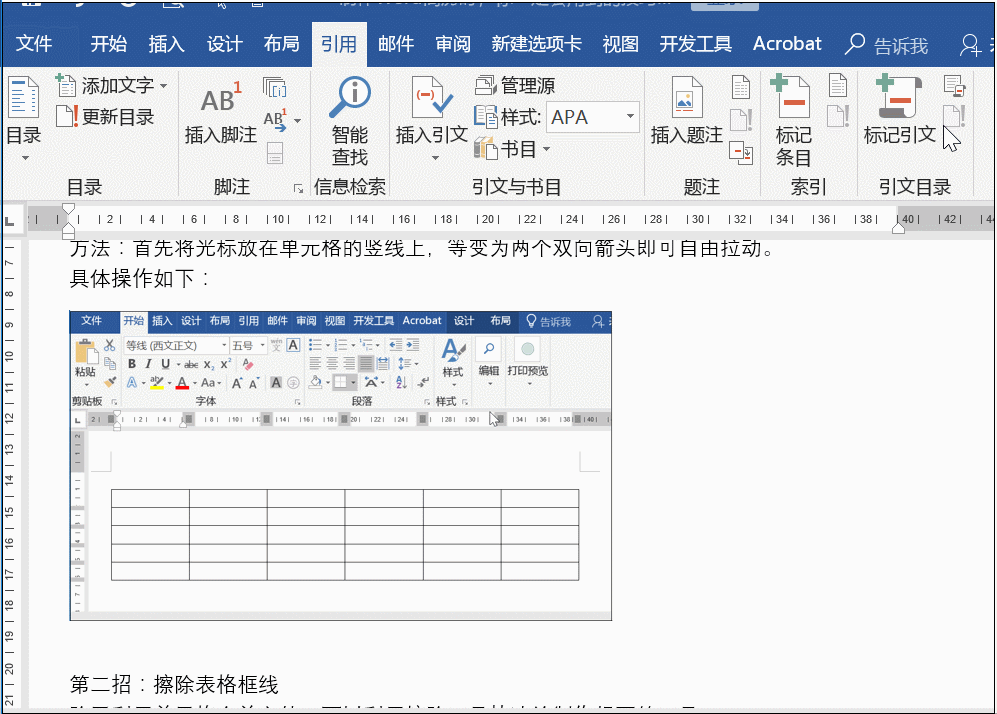997x714 pixels.
Task: Open the Next Footnote dropdown arrow
Action: click(x=297, y=121)
